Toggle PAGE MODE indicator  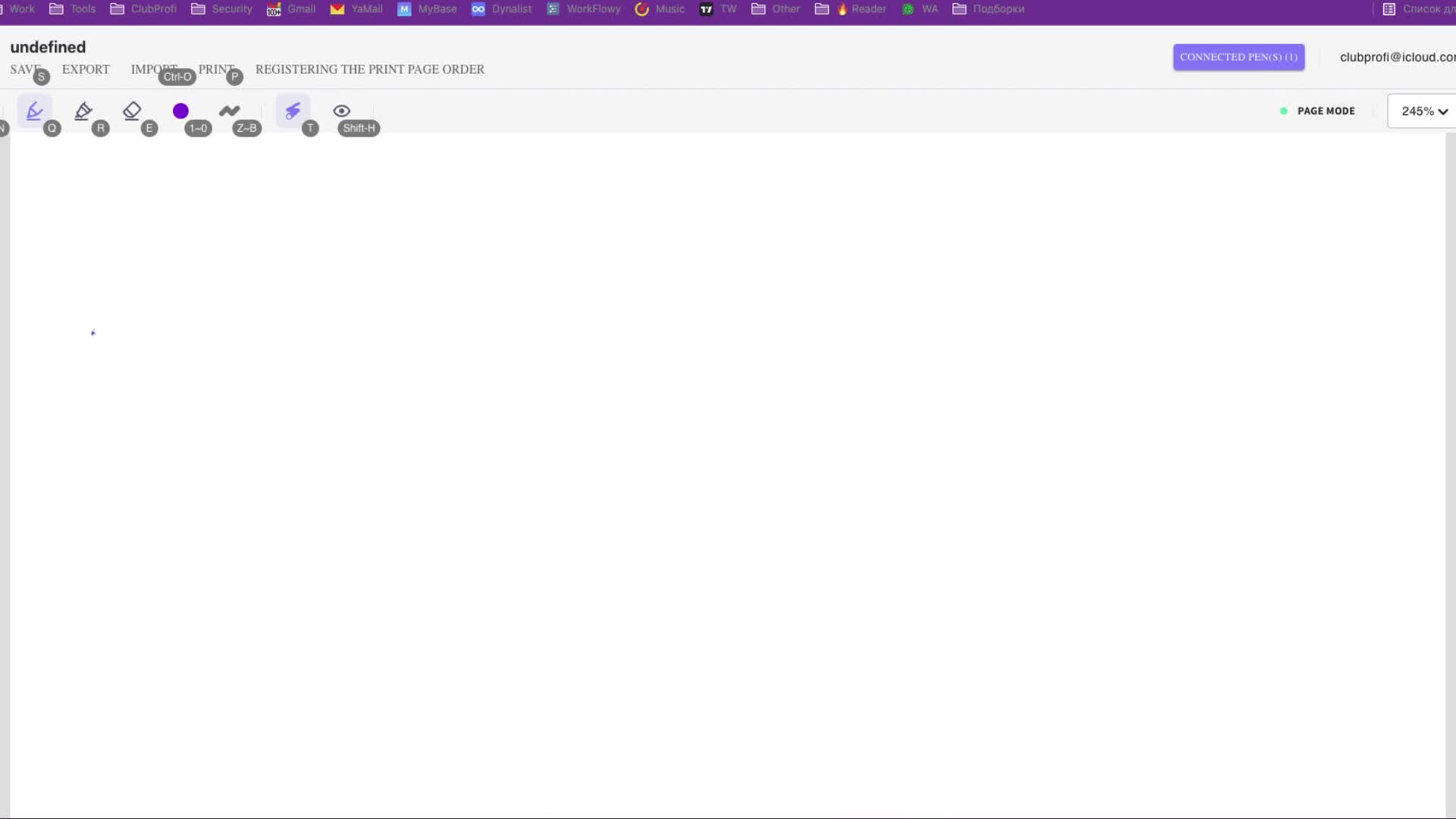pos(1324,111)
